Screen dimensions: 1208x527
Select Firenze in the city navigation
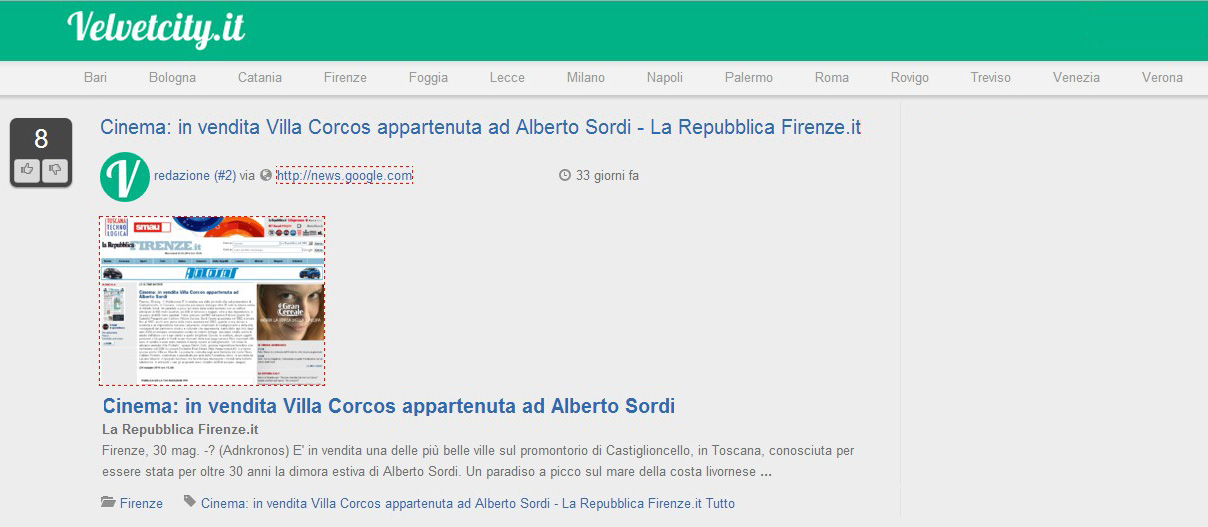click(x=345, y=77)
